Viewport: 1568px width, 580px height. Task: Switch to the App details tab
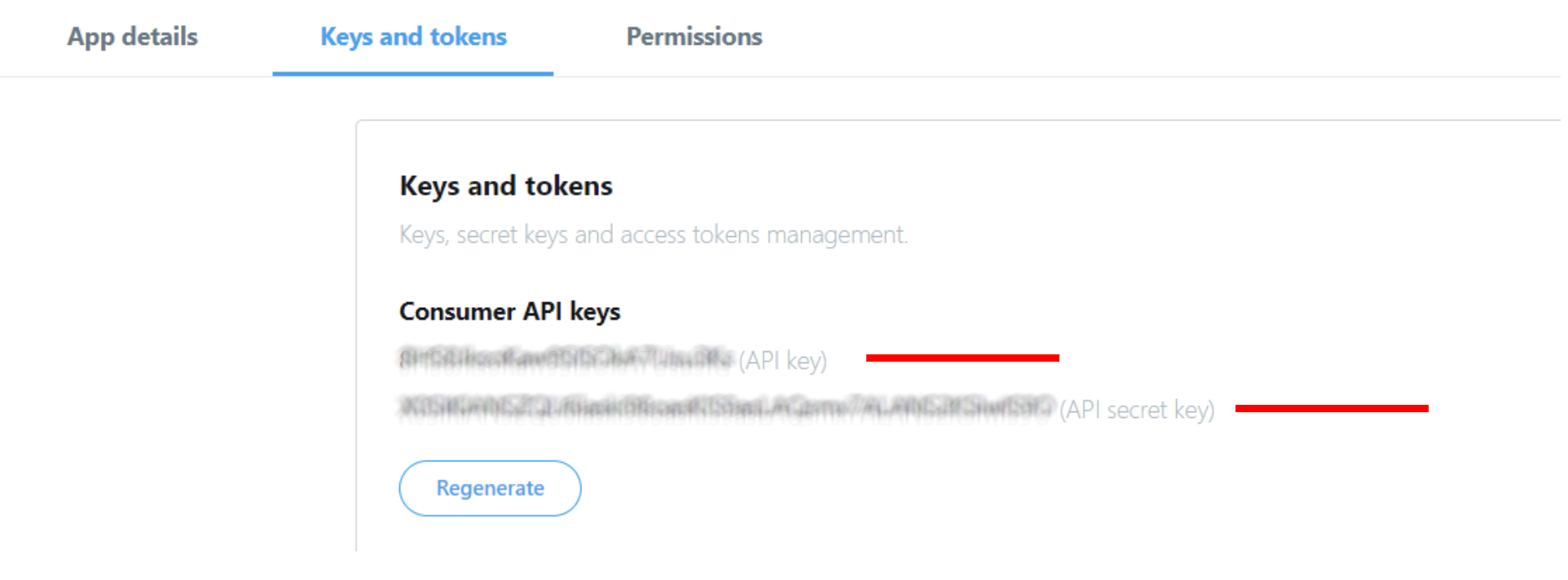[x=132, y=37]
